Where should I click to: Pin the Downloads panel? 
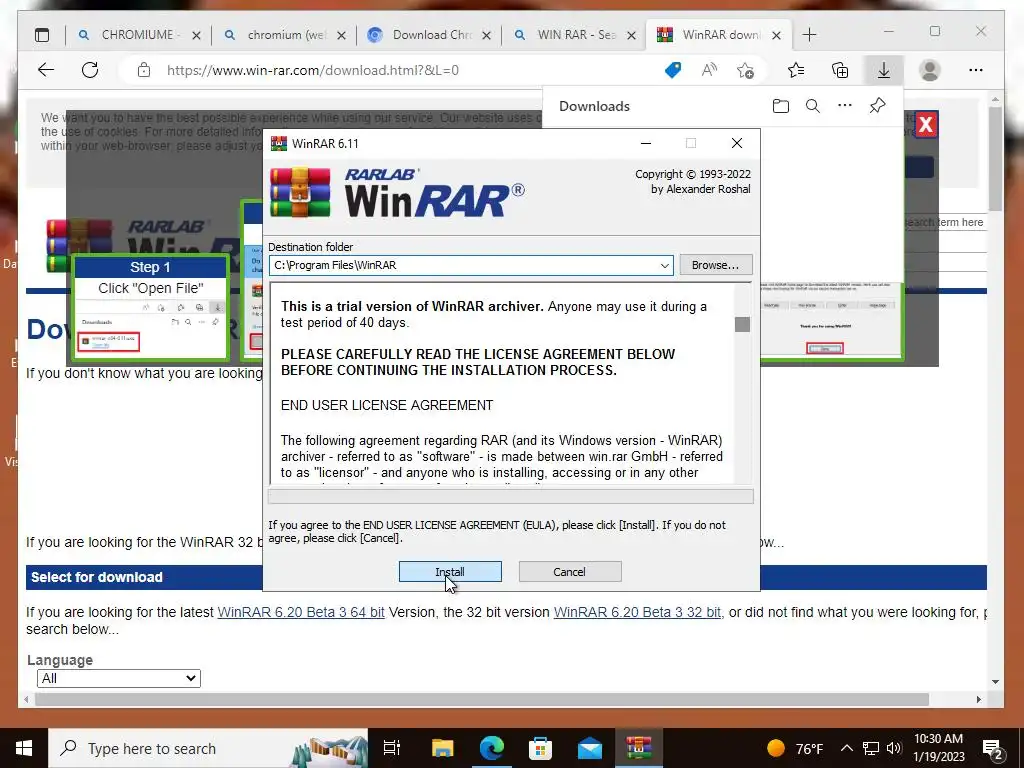tap(877, 106)
